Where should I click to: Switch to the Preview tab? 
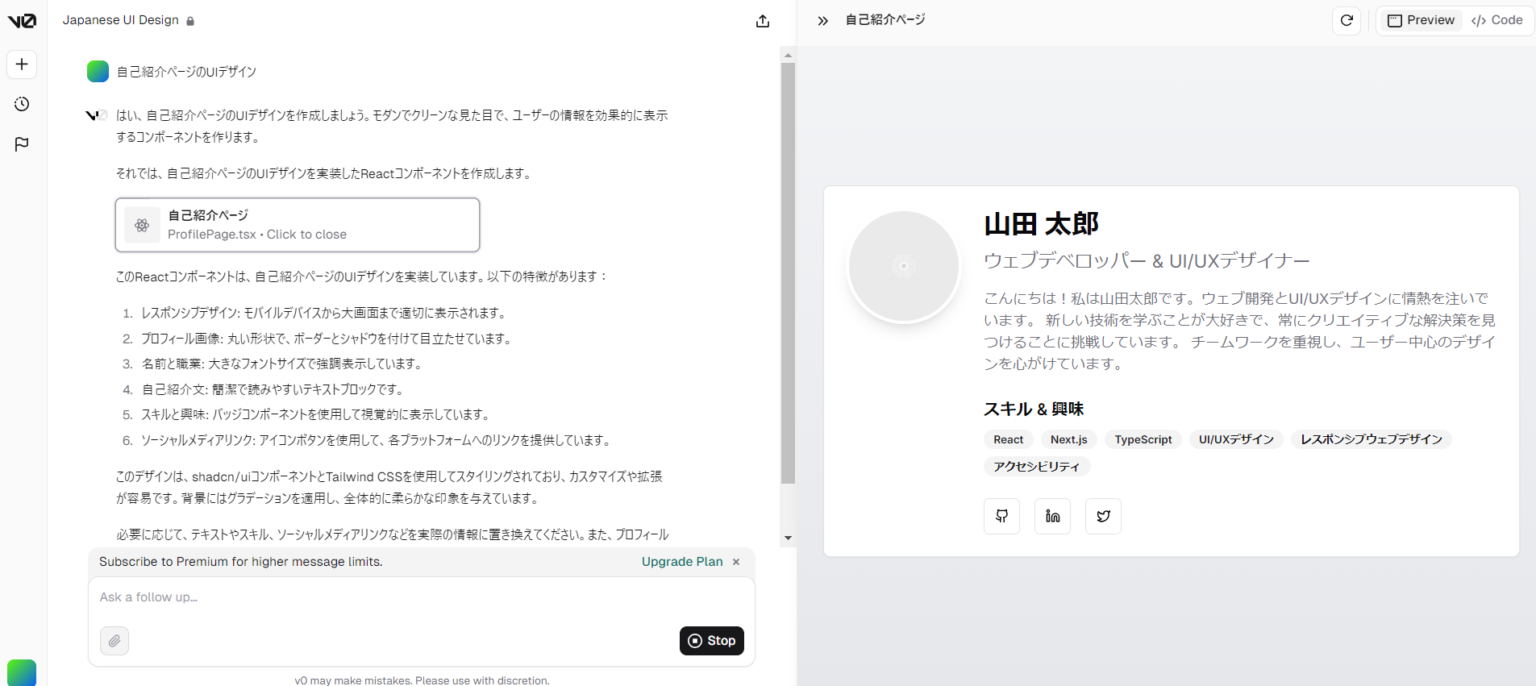(x=1420, y=20)
